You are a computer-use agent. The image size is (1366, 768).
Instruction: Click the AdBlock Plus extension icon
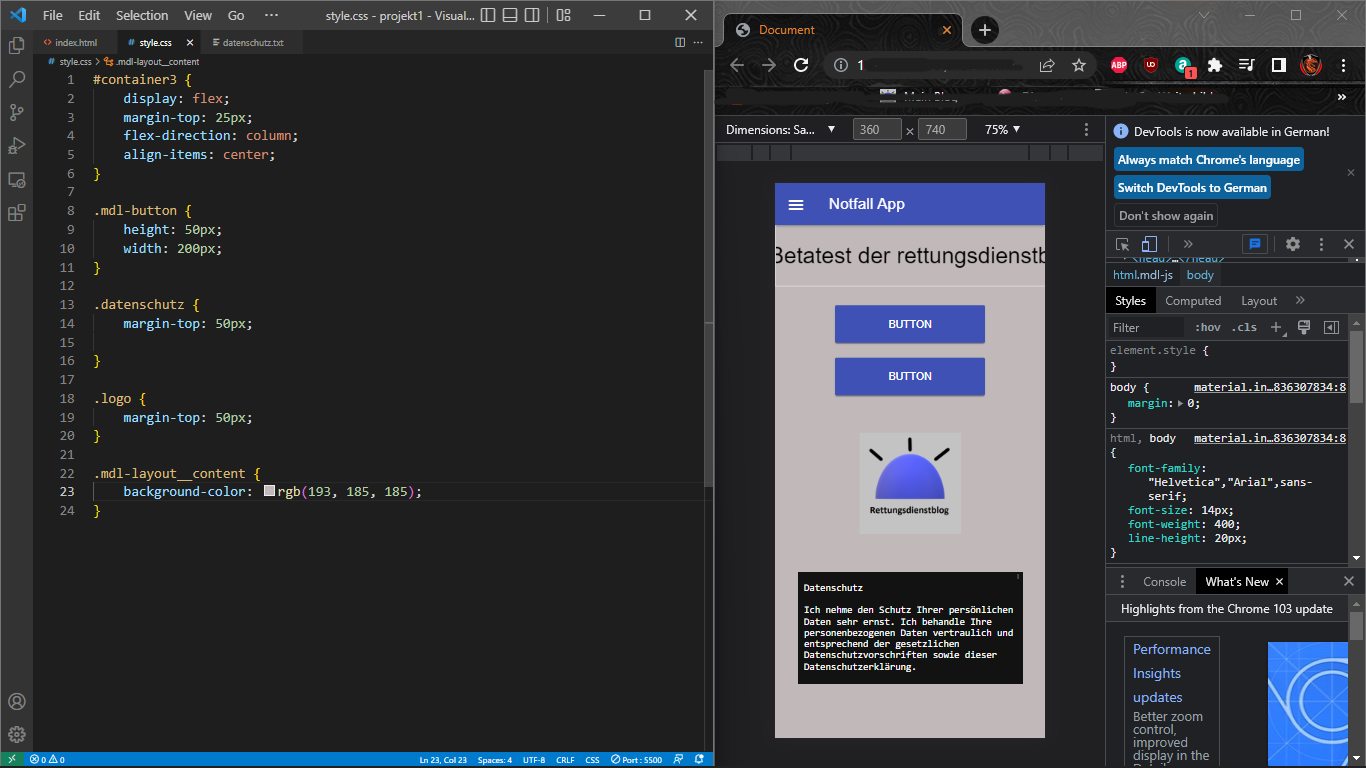pyautogui.click(x=1118, y=65)
